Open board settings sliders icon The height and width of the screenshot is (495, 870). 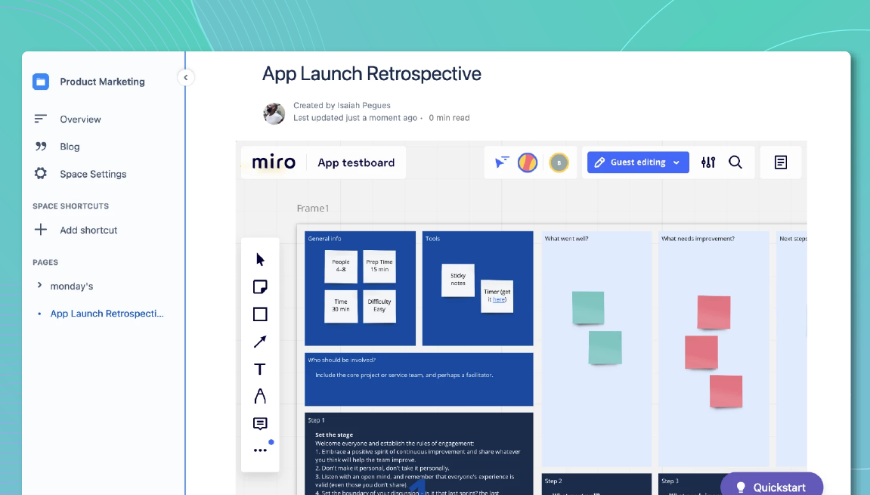(x=708, y=162)
